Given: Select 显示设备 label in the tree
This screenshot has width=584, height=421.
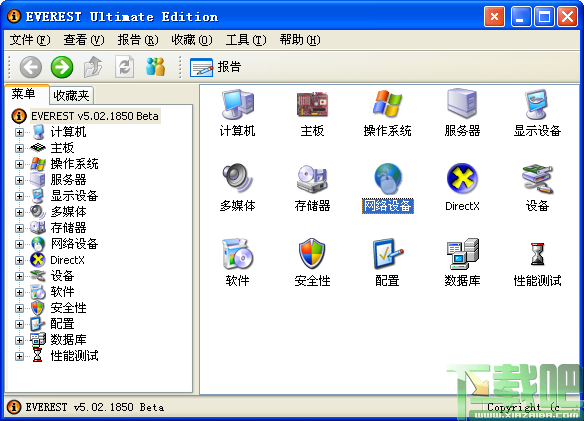Looking at the screenshot, I should [x=74, y=196].
